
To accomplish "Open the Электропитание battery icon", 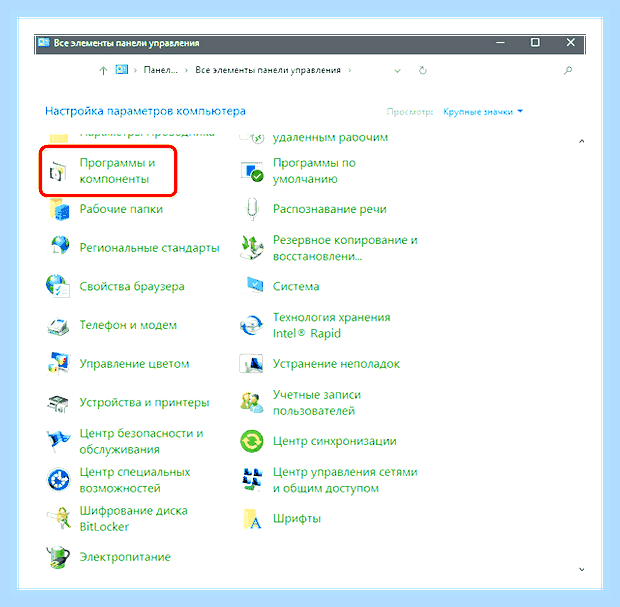I will coord(58,557).
